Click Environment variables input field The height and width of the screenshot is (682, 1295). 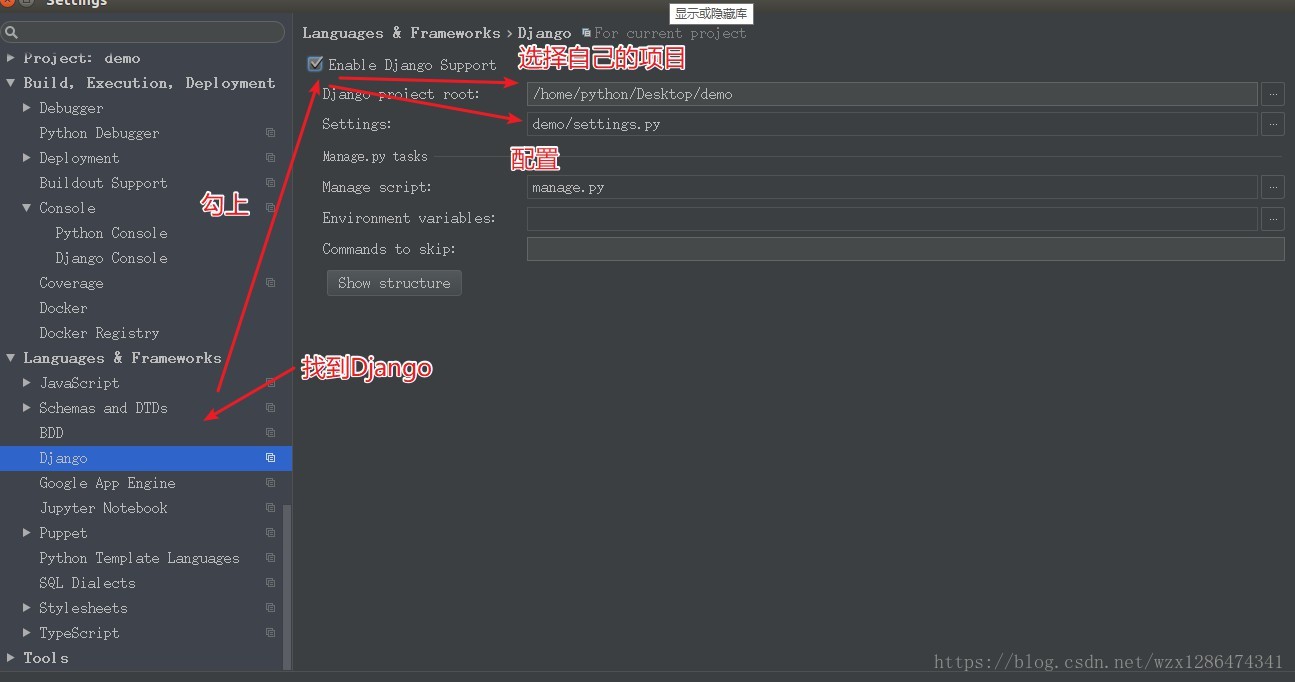892,218
